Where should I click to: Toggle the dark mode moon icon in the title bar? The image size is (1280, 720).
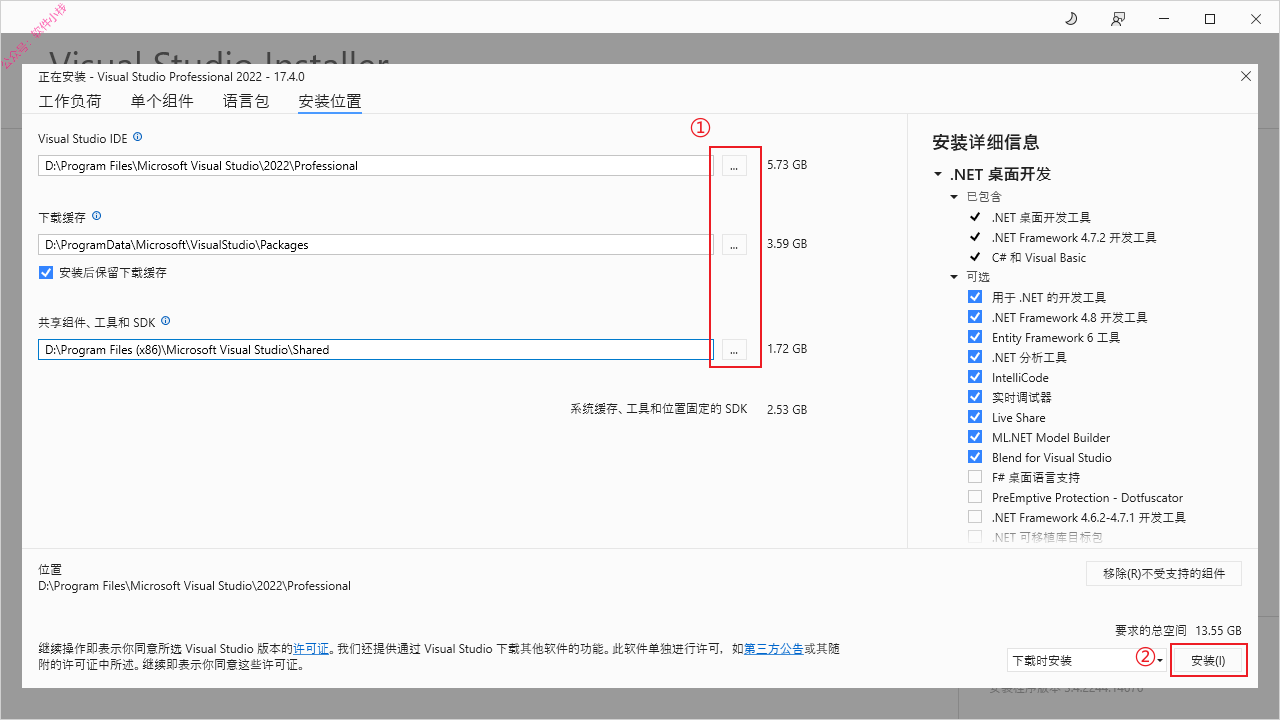(1071, 19)
